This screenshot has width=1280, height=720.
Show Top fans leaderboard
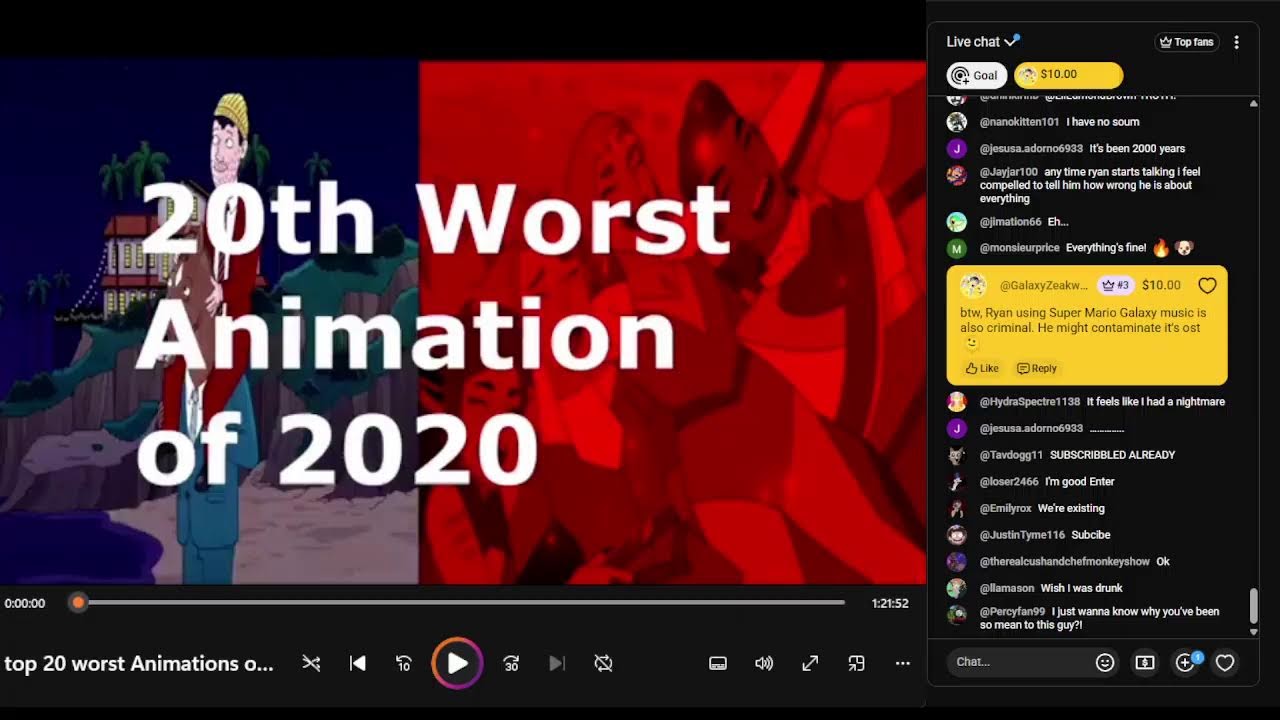[x=1186, y=42]
